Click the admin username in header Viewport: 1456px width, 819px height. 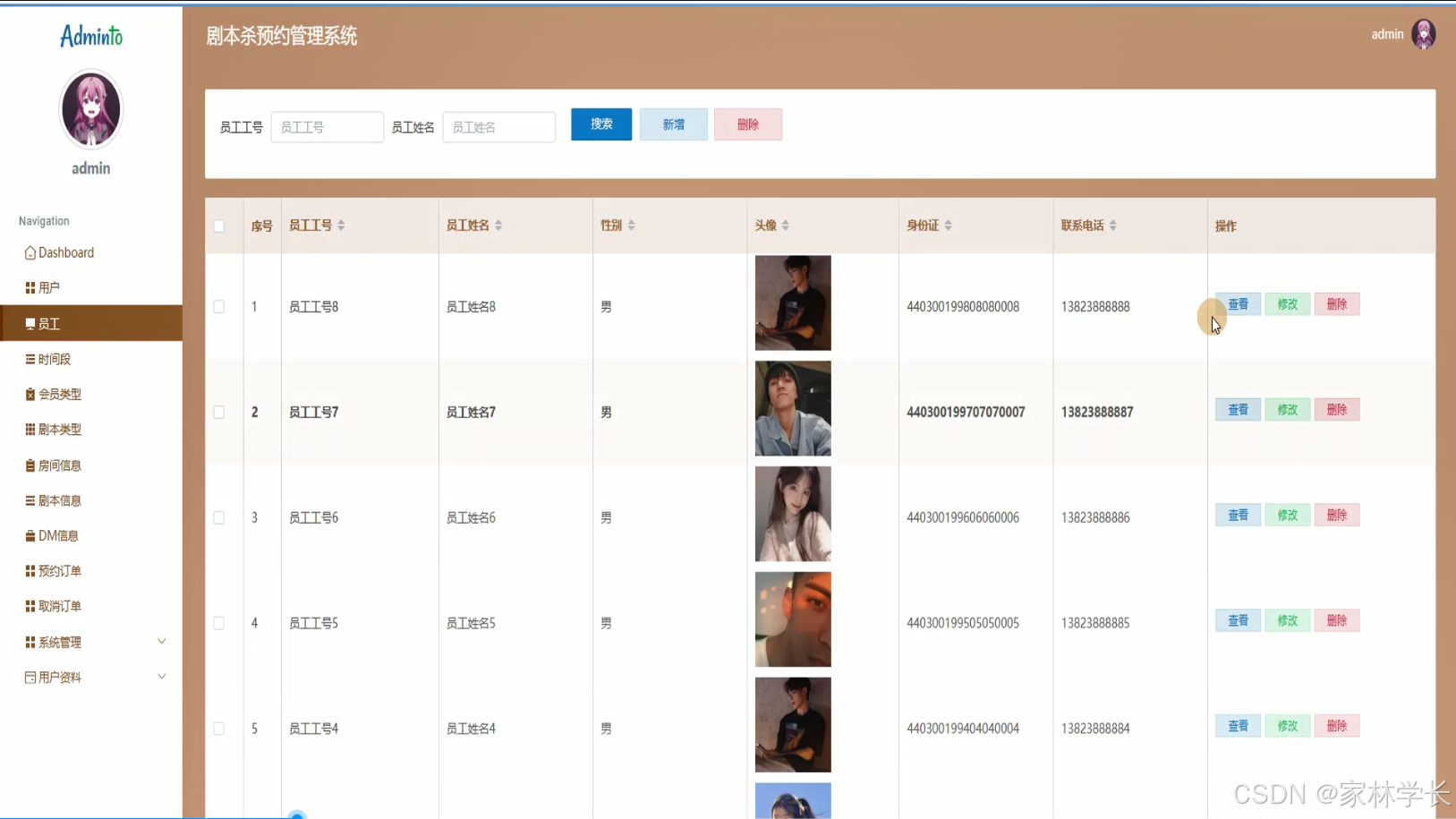1387,34
